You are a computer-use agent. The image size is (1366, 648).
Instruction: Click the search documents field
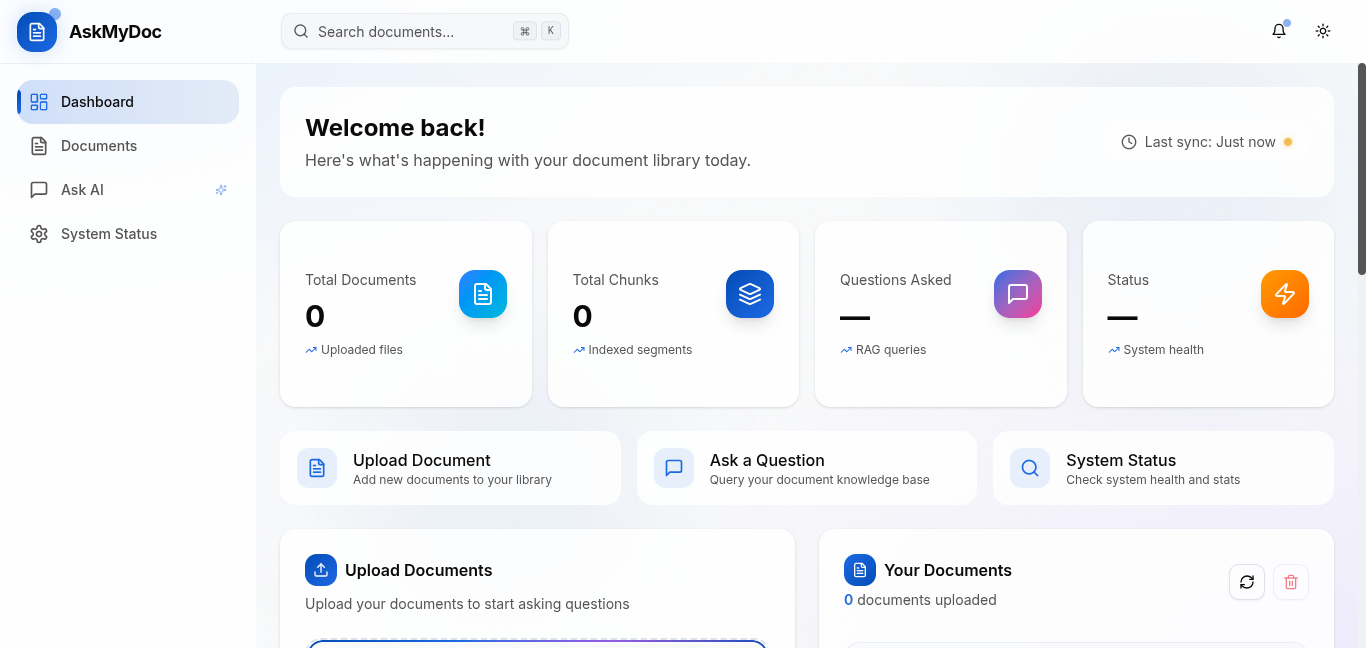click(x=424, y=31)
